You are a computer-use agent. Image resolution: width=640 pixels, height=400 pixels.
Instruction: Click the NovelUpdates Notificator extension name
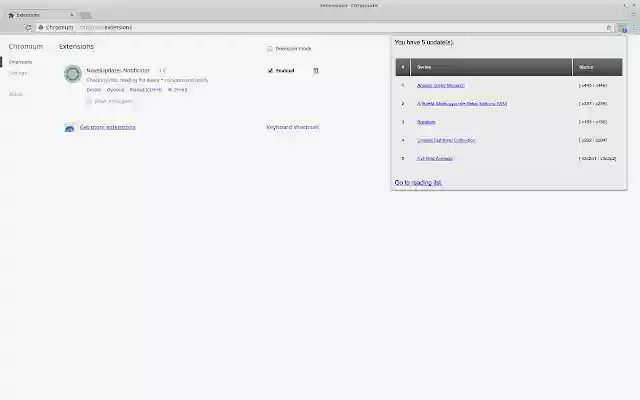coord(118,70)
